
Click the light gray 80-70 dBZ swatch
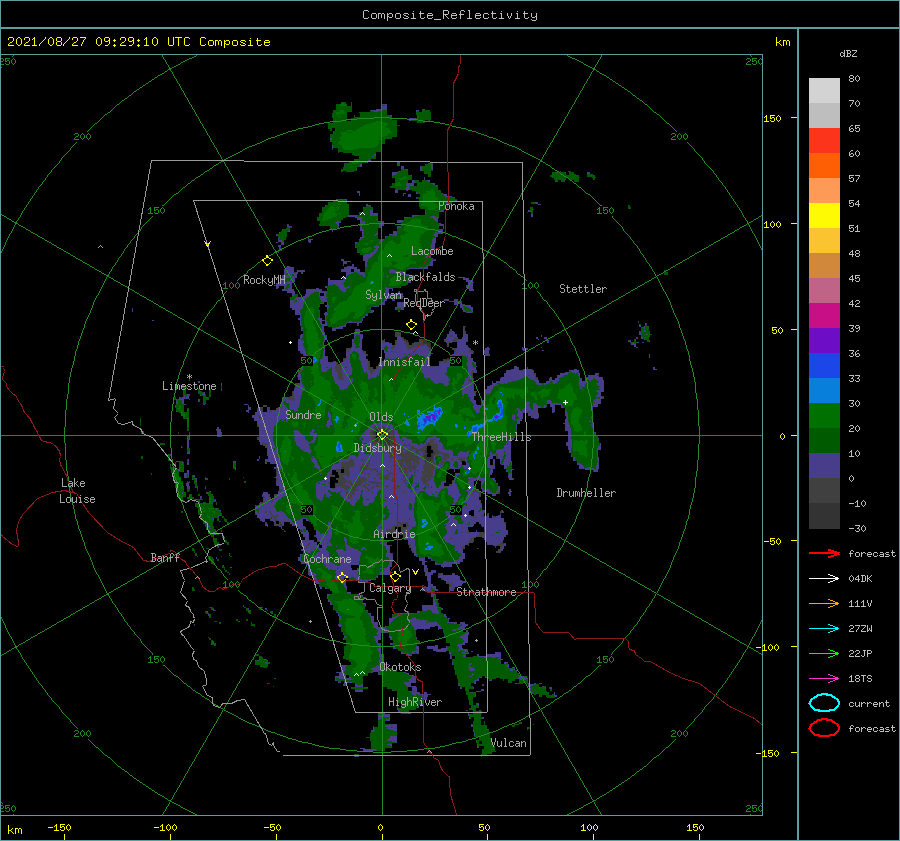point(824,91)
